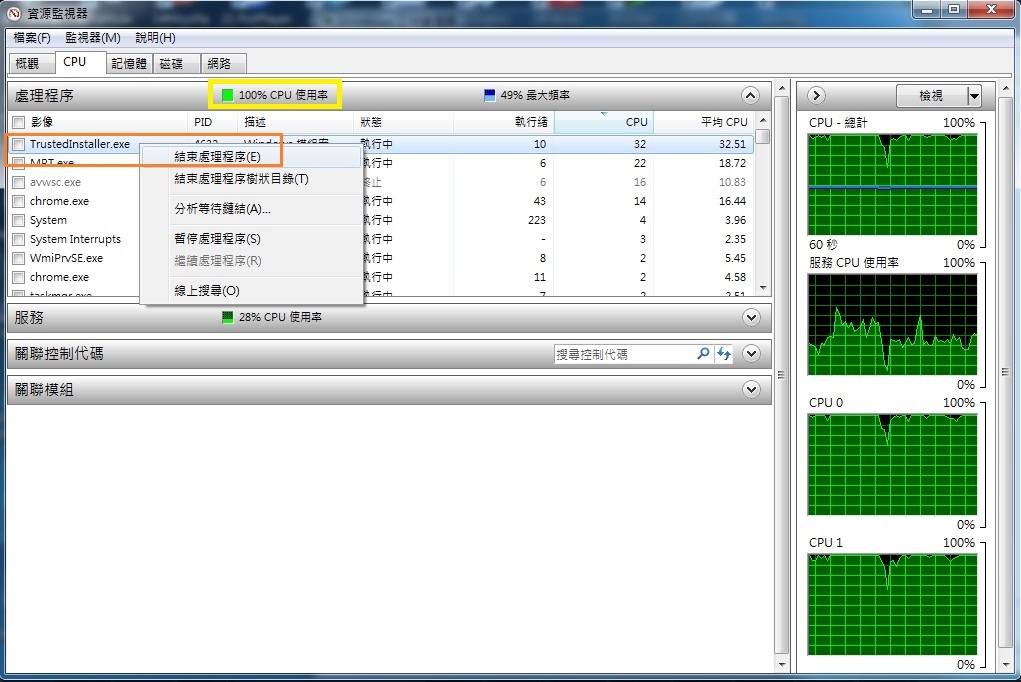This screenshot has height=682, width=1021.
Task: Choose 結束處理程序樹狀目錄(T) from context menu
Action: tap(251, 179)
